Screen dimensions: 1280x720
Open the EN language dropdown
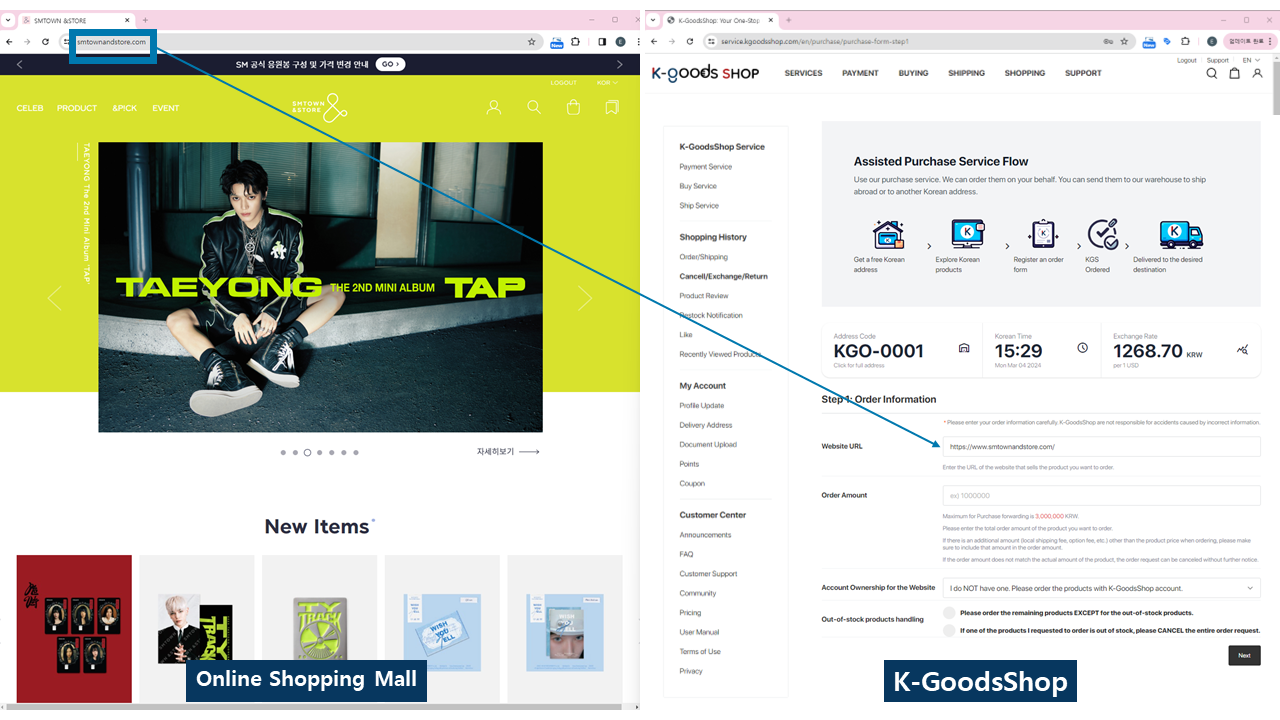pyautogui.click(x=1250, y=60)
